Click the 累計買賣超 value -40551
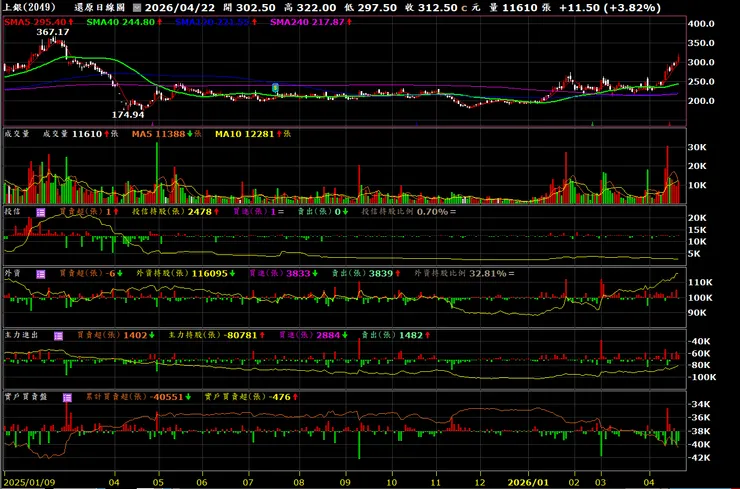 point(166,397)
